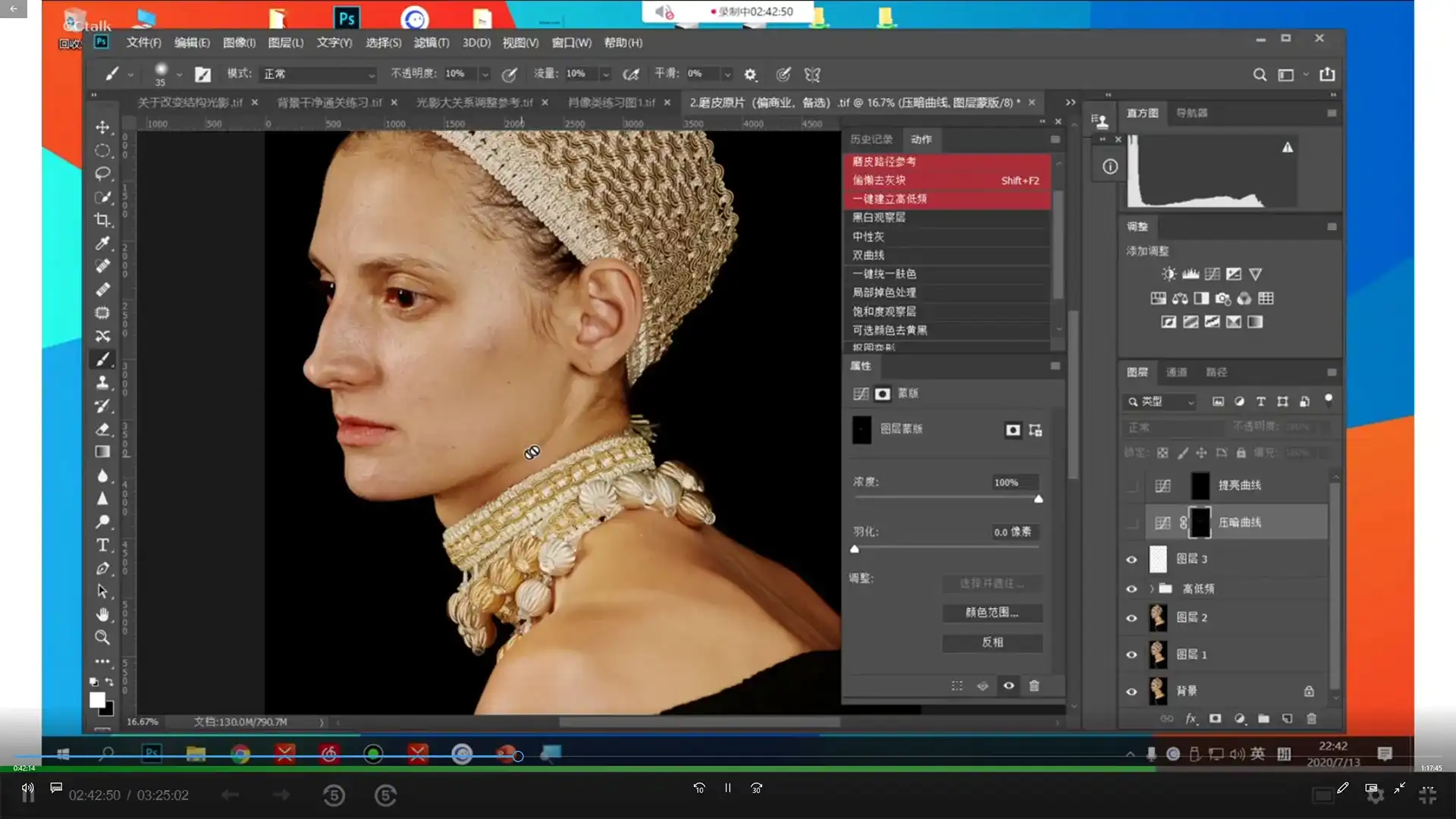Open the brush mode 正常 dropdown
The image size is (1456, 819).
click(318, 74)
